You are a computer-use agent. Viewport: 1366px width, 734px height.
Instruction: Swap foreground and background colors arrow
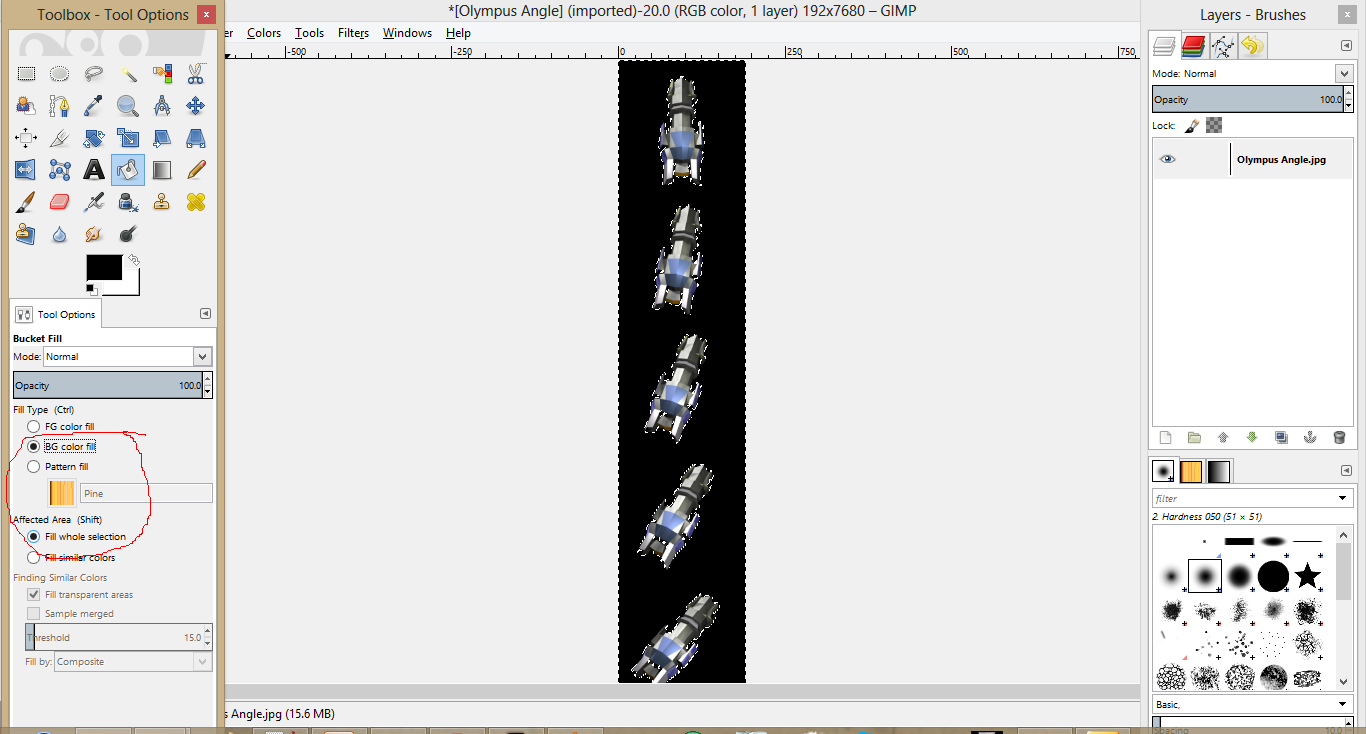click(133, 260)
